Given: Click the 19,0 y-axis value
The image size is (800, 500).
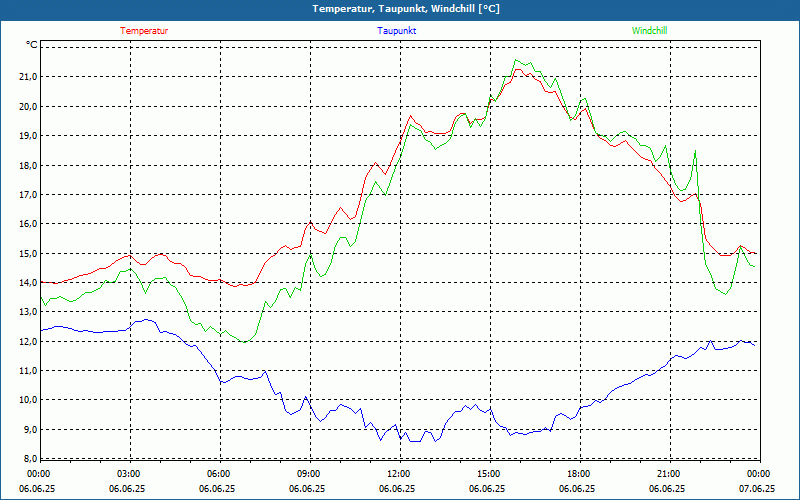Looking at the screenshot, I should (x=29, y=136).
